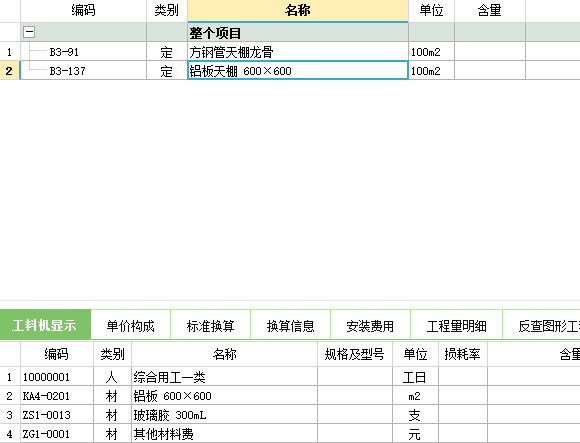This screenshot has width=580, height=443.
Task: Click the 材 category cell of 铝板 row
Action: pyautogui.click(x=112, y=396)
